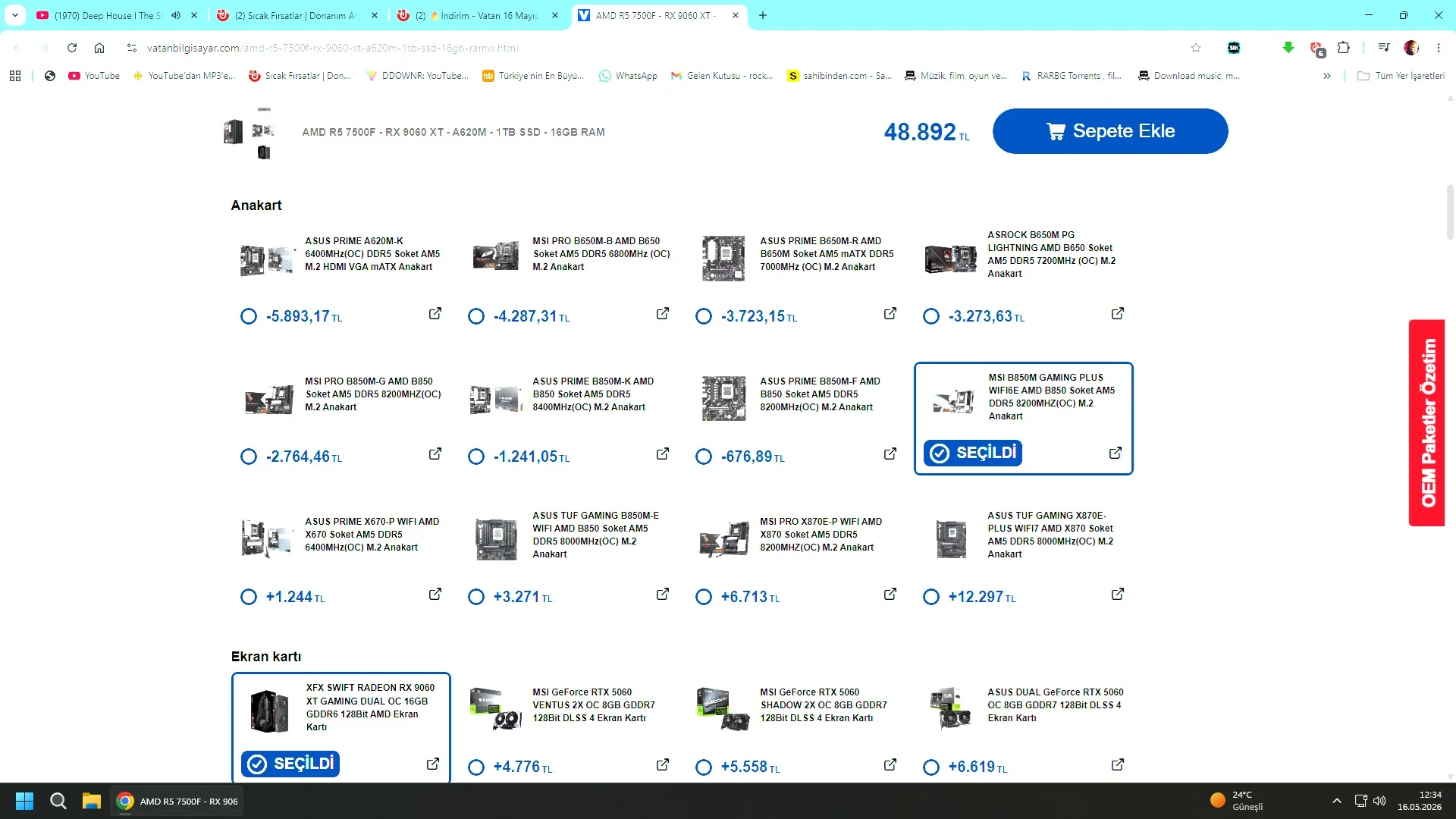Open the WhatsApp bookmark

click(x=628, y=76)
